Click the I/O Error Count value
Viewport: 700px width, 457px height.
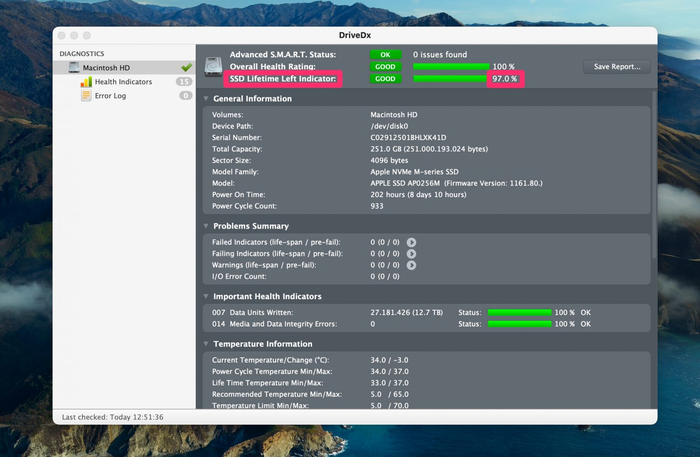click(385, 276)
